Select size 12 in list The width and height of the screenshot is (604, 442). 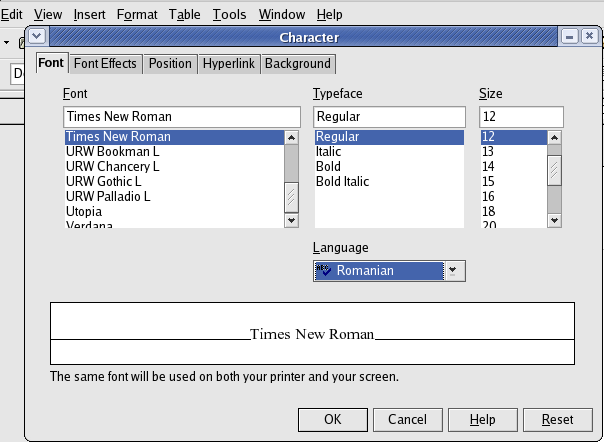pos(514,137)
